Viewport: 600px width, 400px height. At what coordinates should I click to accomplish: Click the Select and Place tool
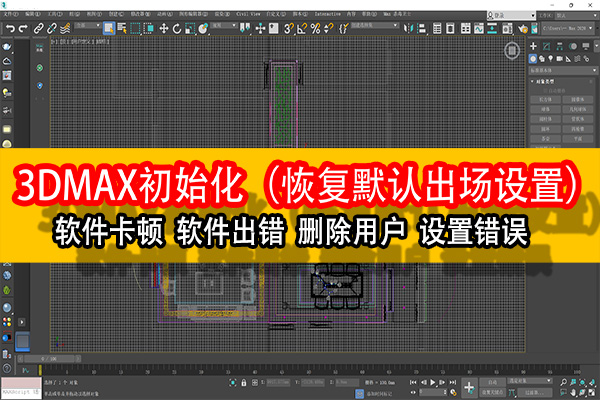click(x=203, y=28)
